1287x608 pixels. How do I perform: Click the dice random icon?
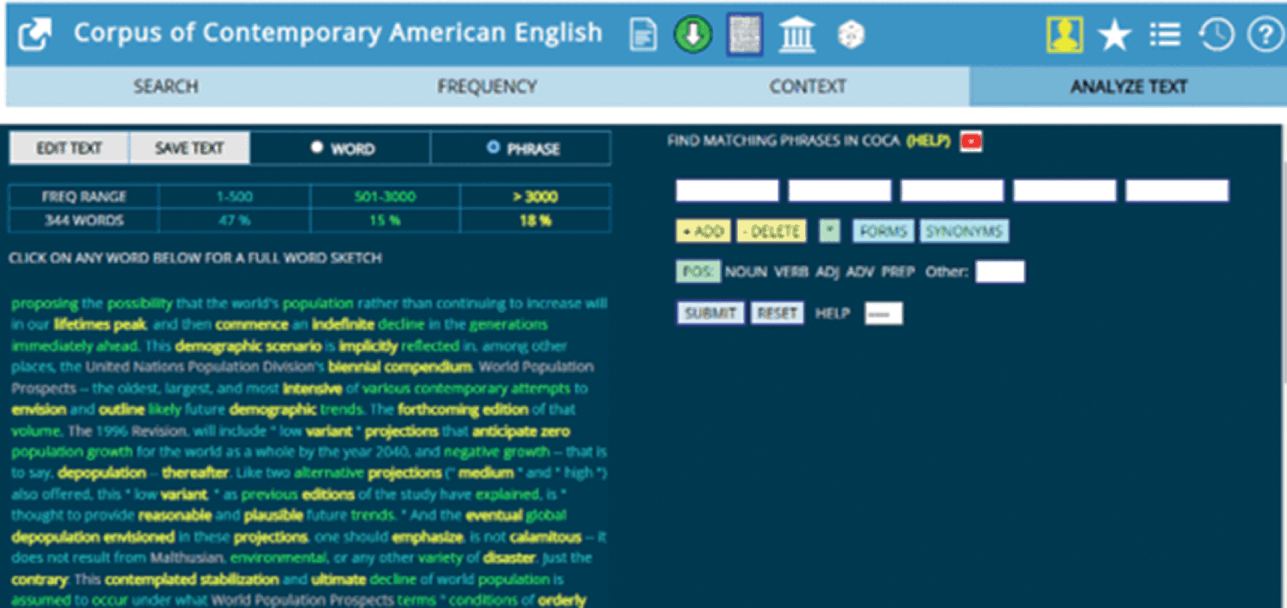(851, 36)
